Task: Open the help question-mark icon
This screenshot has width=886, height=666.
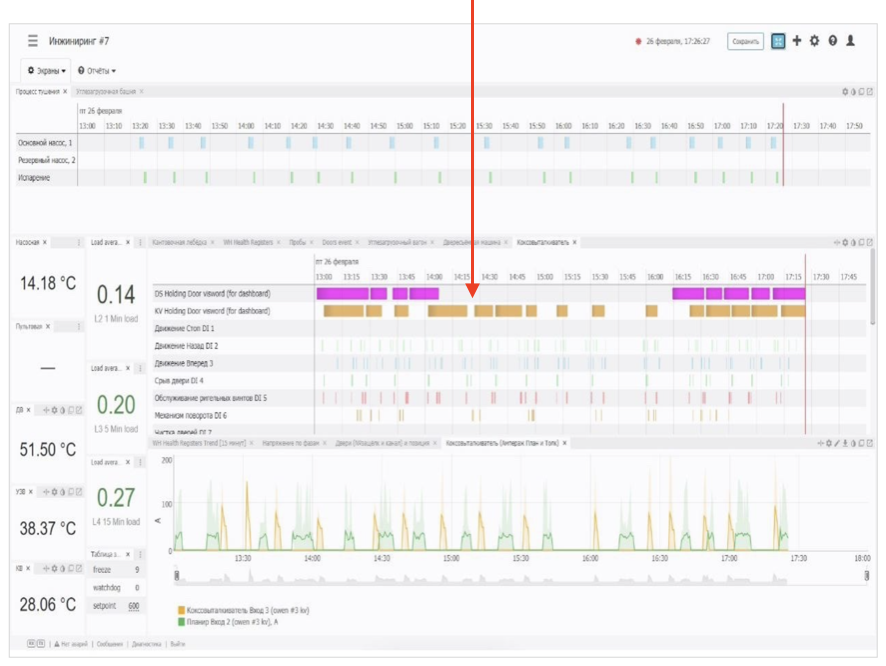Action: coord(832,41)
